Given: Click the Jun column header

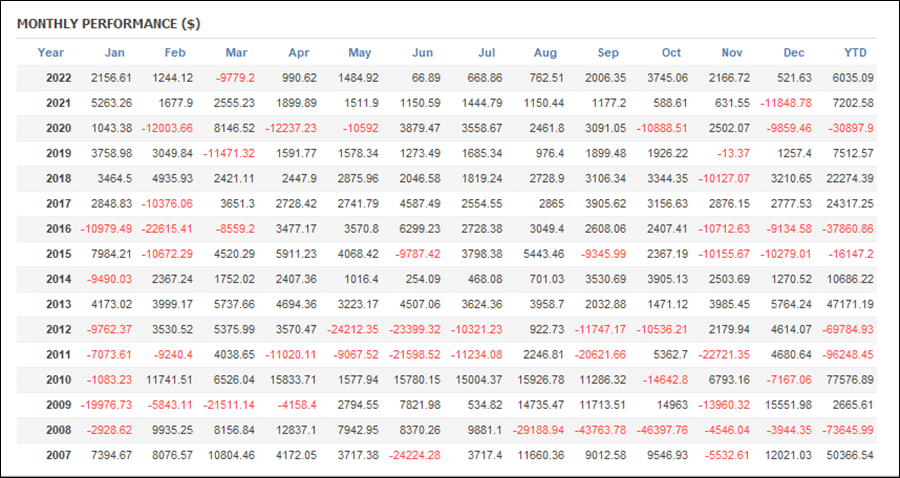Looking at the screenshot, I should (x=422, y=53).
